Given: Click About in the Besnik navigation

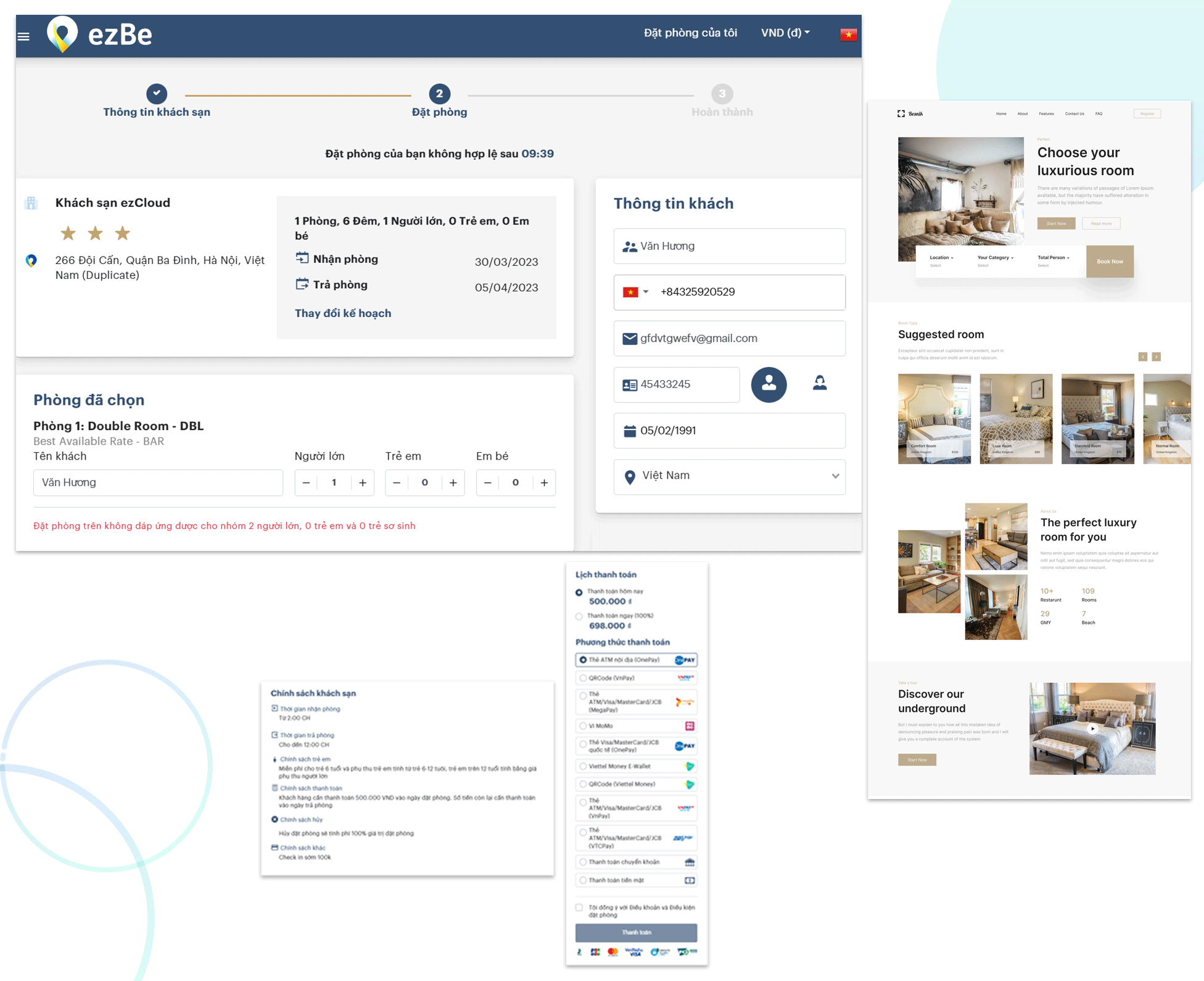Looking at the screenshot, I should (1023, 114).
